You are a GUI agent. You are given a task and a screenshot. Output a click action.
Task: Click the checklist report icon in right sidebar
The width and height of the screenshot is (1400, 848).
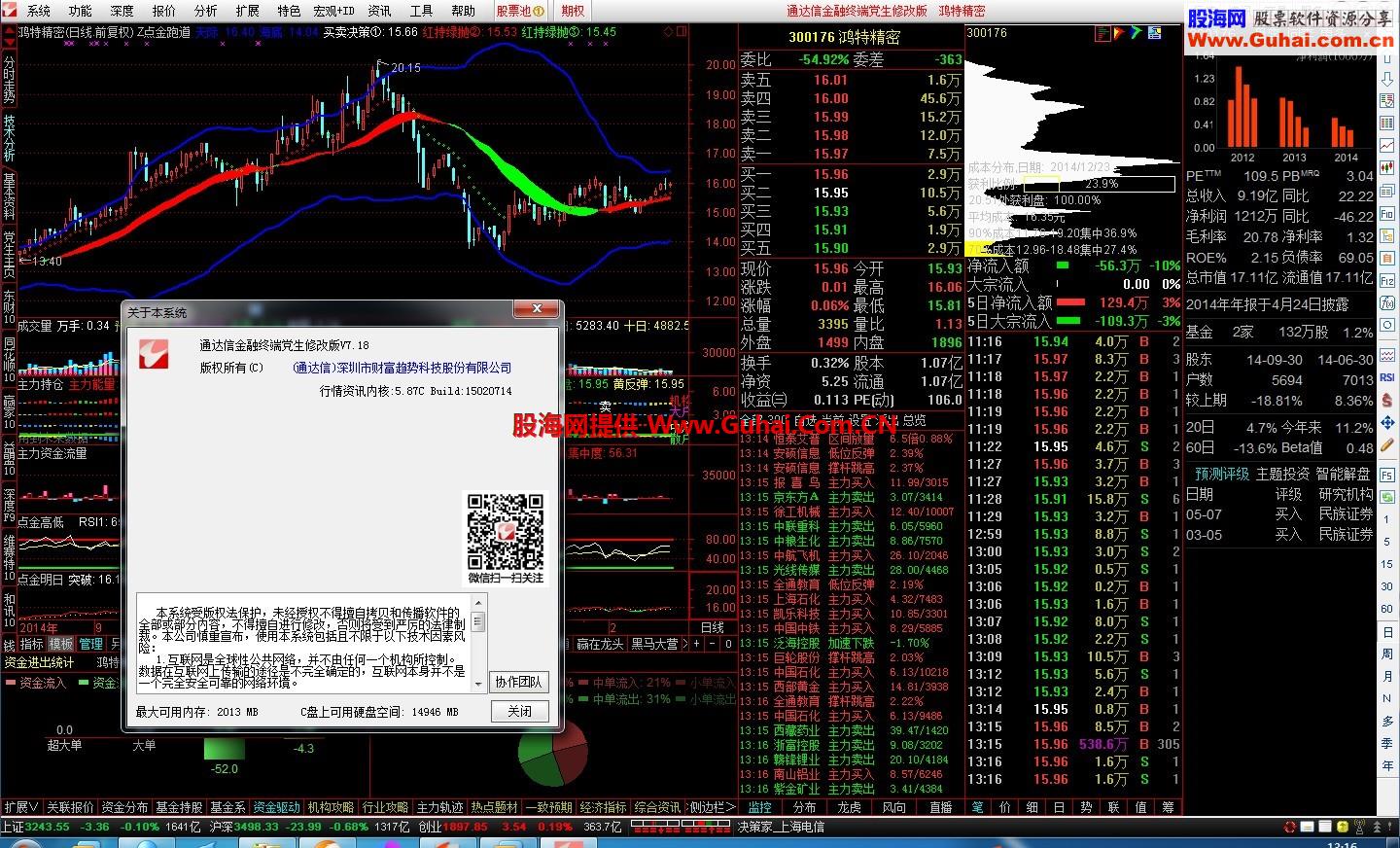click(x=1387, y=101)
